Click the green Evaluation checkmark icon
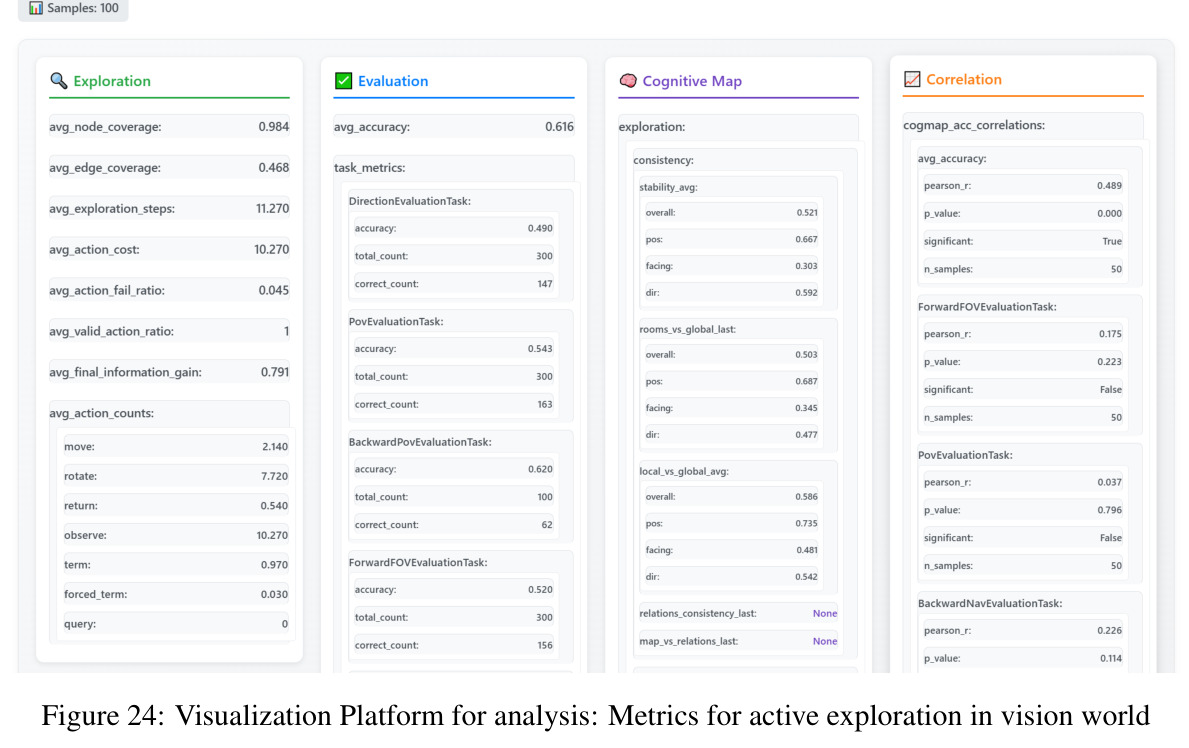This screenshot has width=1189, height=748. (344, 80)
